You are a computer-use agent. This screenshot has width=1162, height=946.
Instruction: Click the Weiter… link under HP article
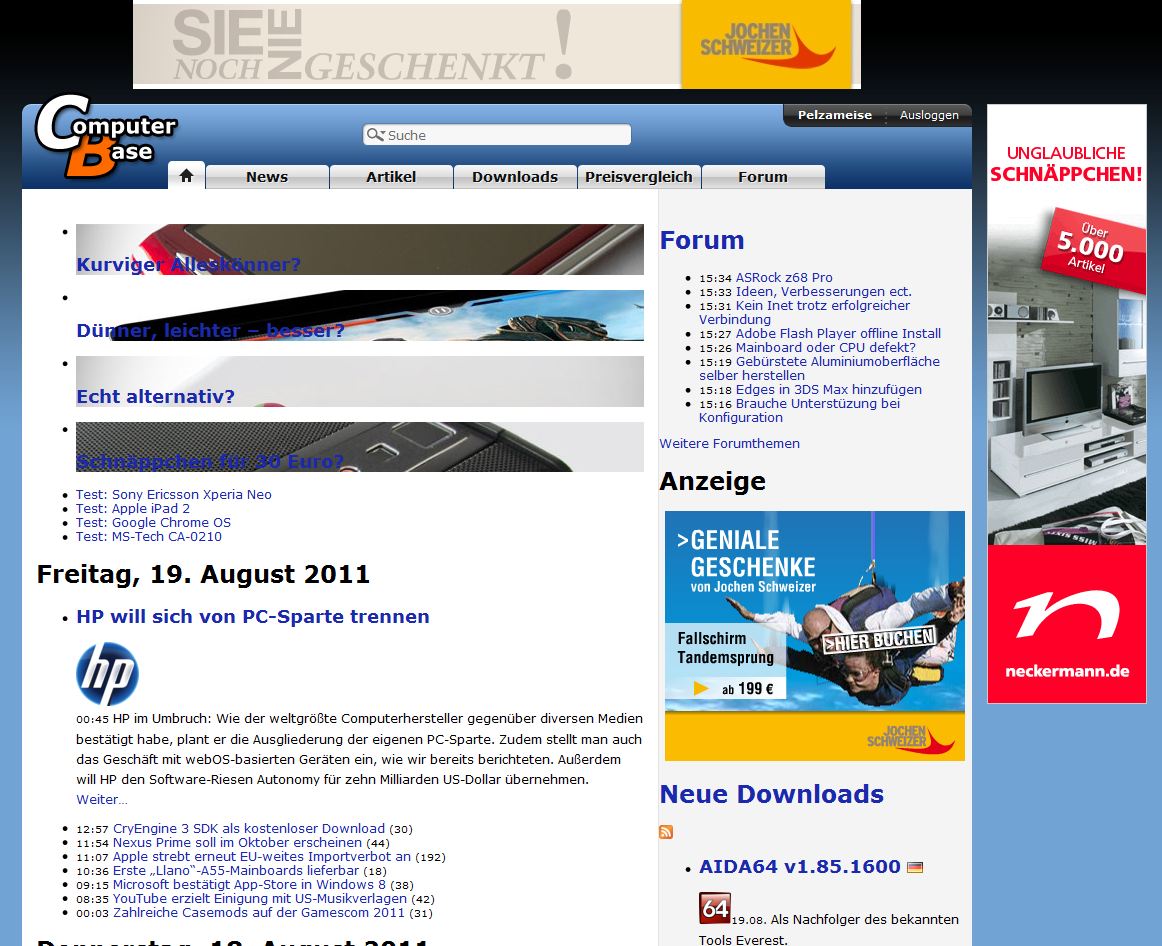pyautogui.click(x=102, y=799)
